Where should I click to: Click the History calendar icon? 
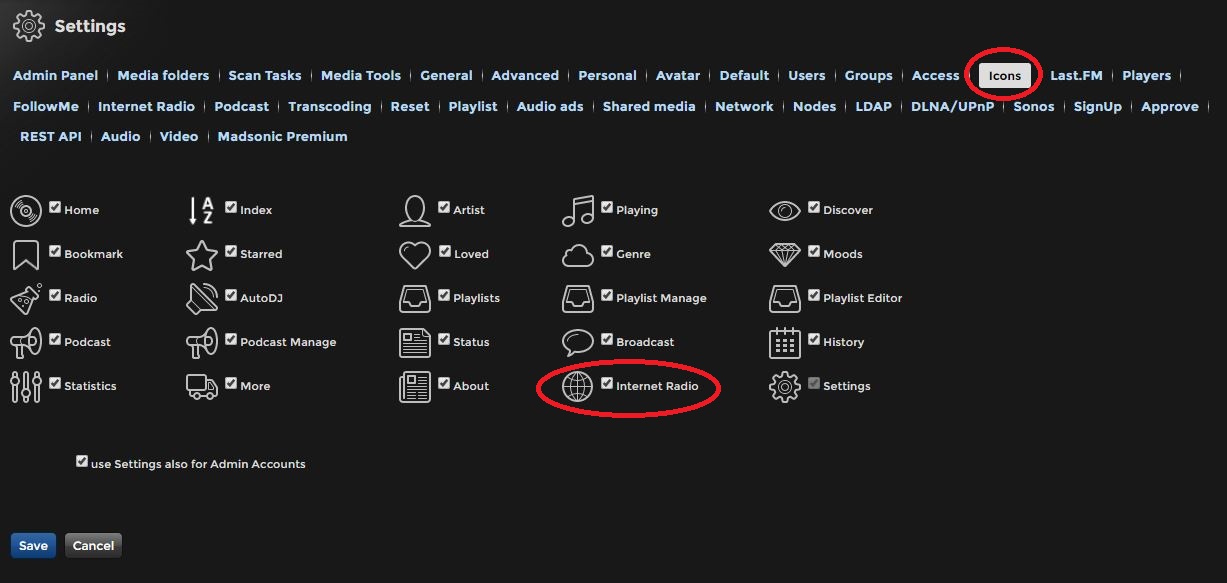point(785,343)
